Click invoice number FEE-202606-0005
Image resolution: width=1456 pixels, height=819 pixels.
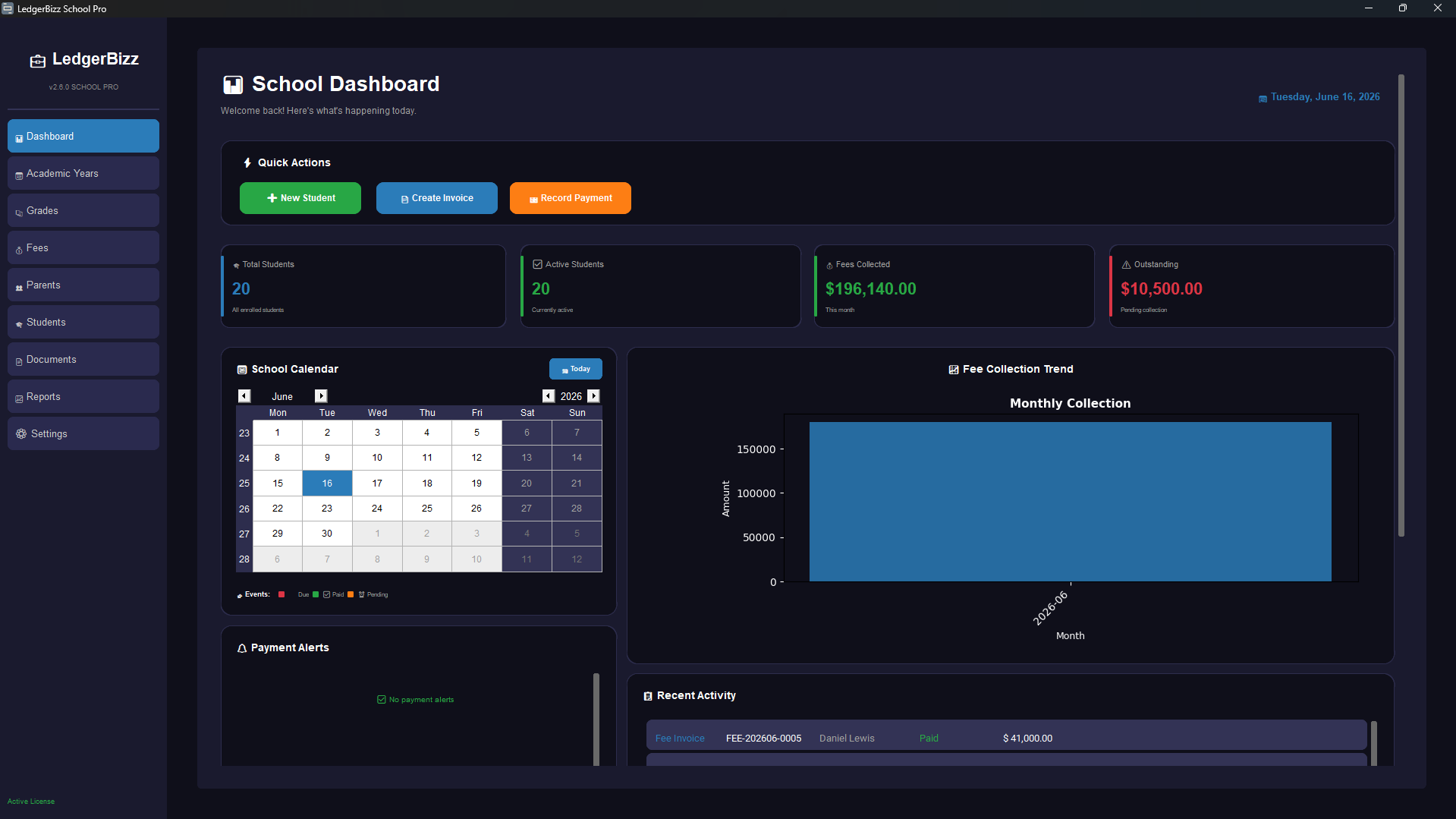click(x=763, y=739)
